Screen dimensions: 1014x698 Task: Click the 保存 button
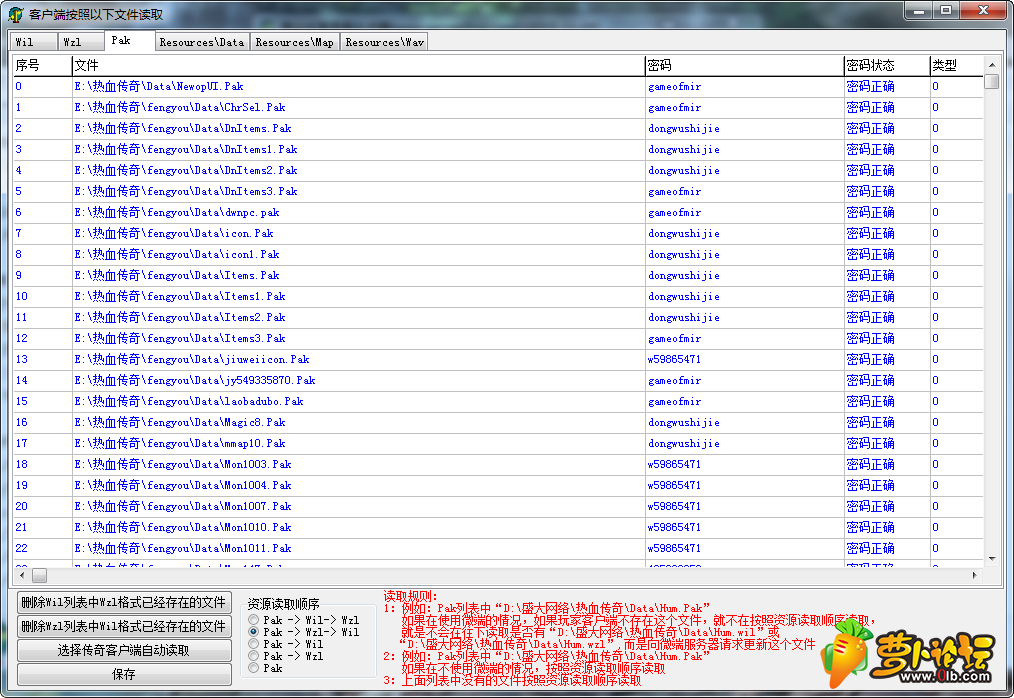pyautogui.click(x=124, y=674)
